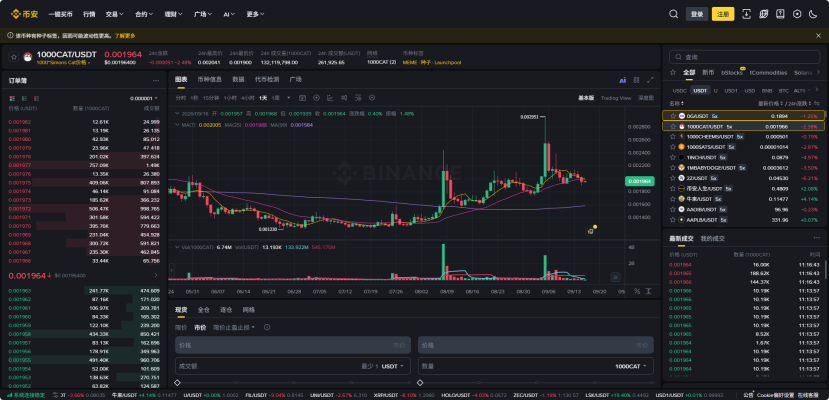Open the download app icon
The height and width of the screenshot is (400, 829).
(747, 14)
